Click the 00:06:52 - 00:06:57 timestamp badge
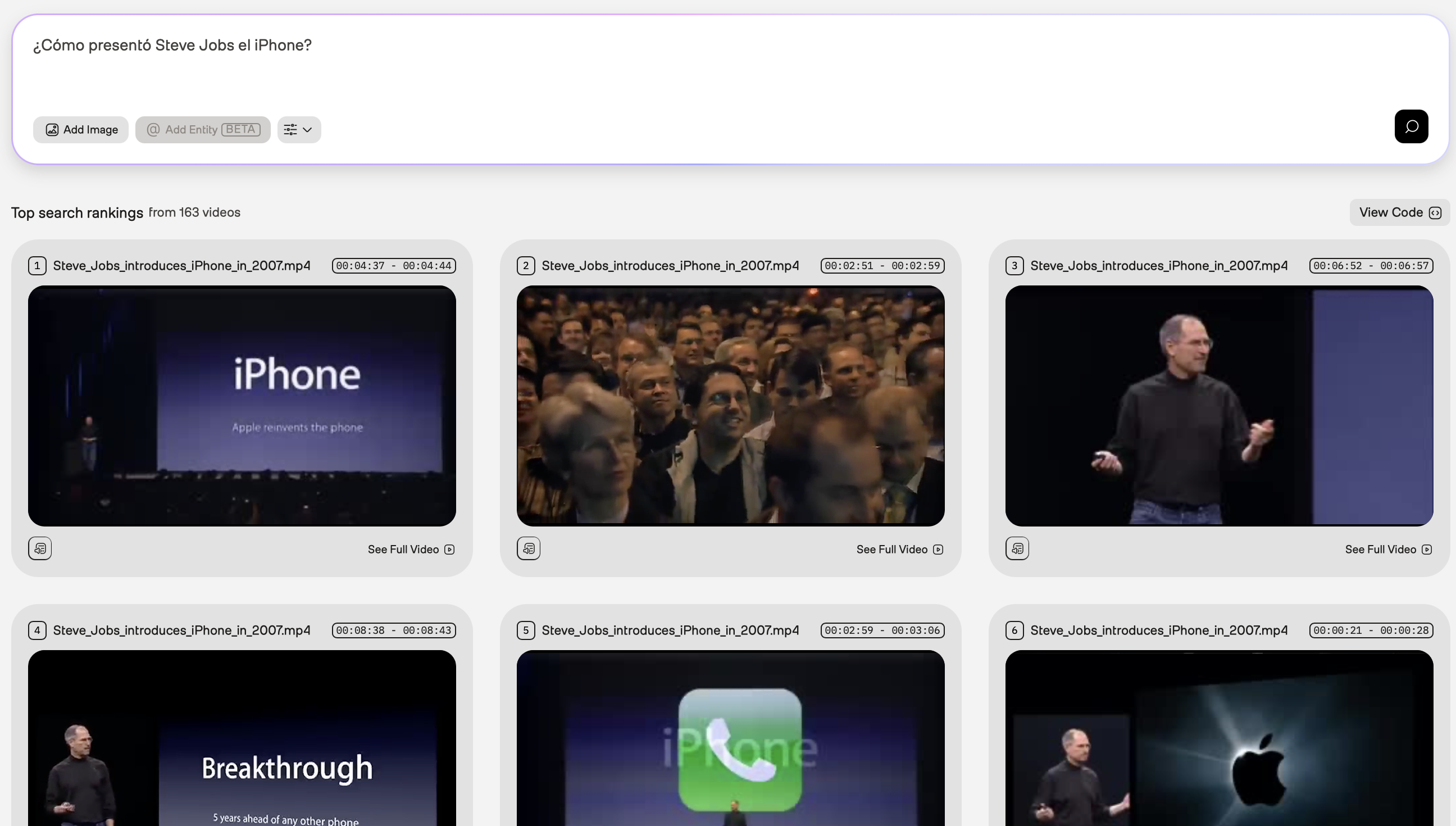This screenshot has width=1456, height=826. [1371, 265]
